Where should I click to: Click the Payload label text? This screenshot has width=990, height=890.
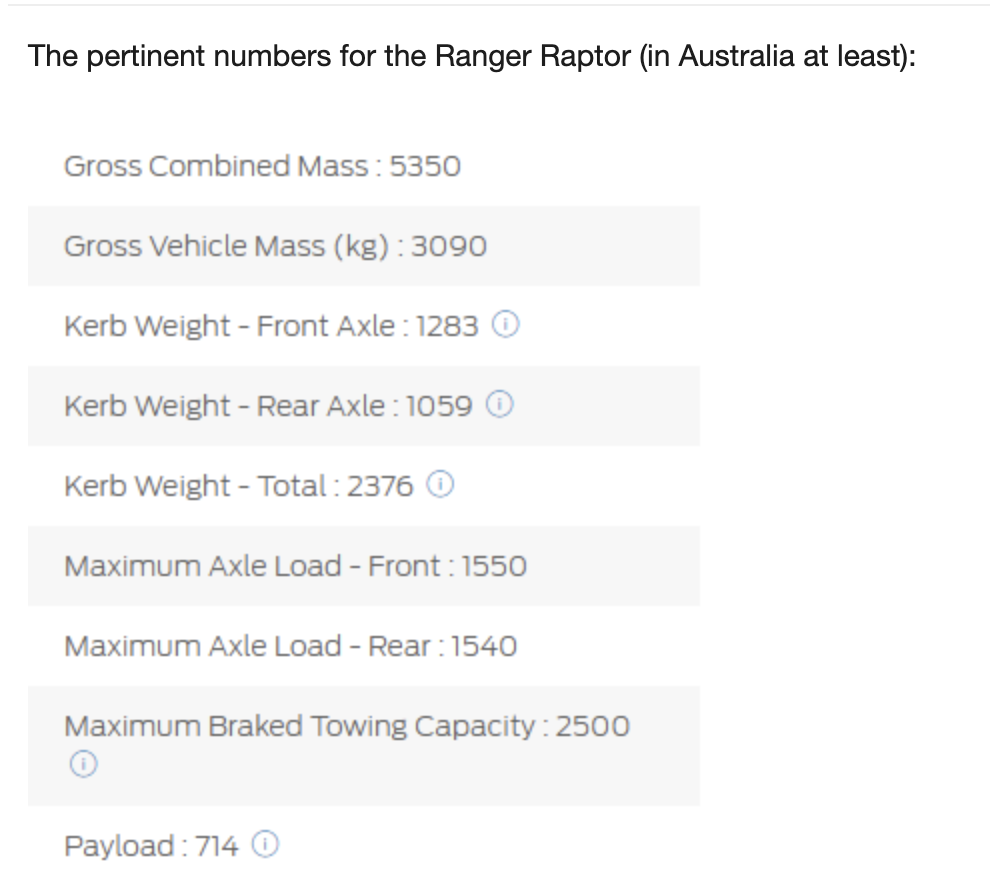(x=120, y=846)
